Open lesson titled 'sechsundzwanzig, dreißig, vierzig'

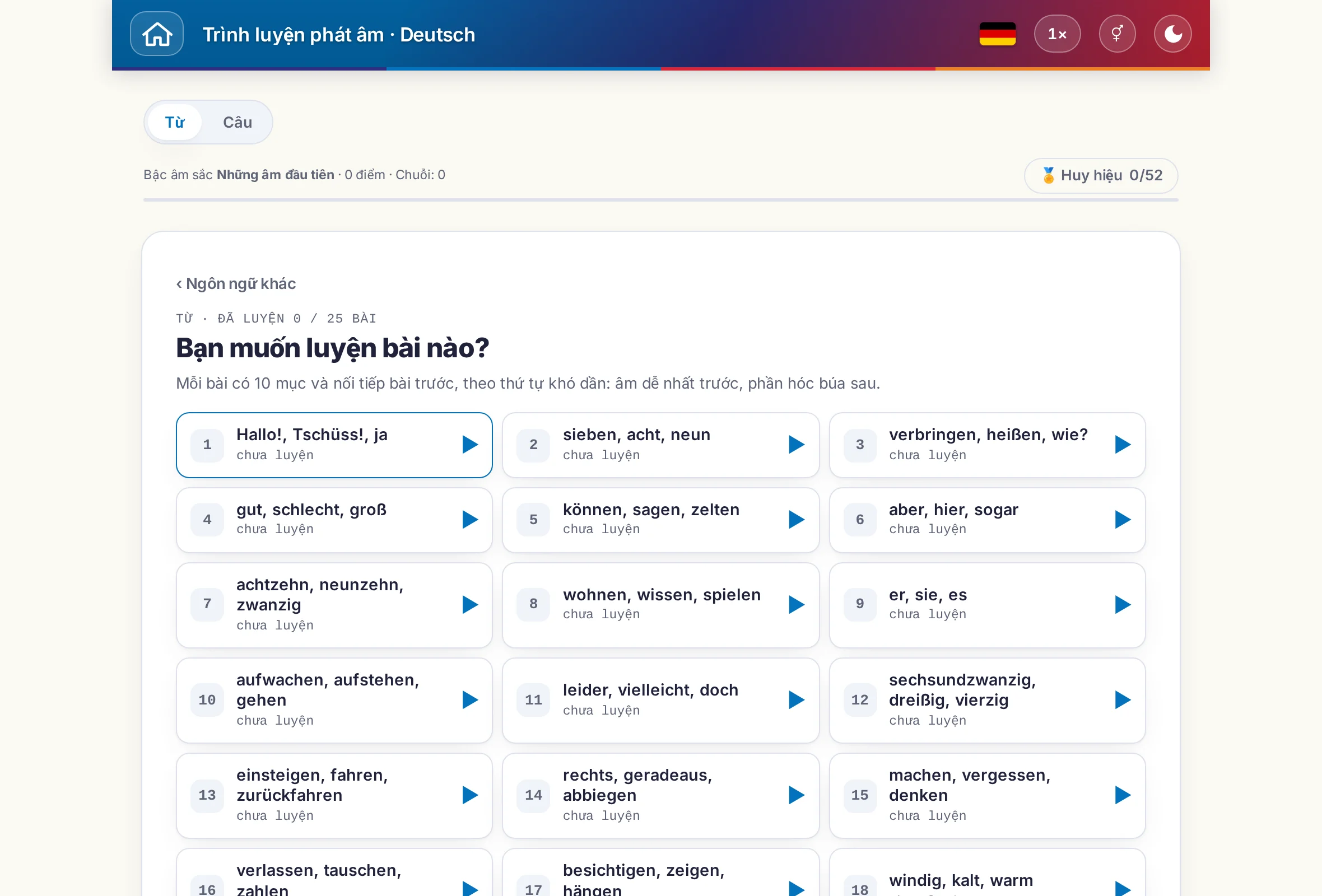[962, 690]
